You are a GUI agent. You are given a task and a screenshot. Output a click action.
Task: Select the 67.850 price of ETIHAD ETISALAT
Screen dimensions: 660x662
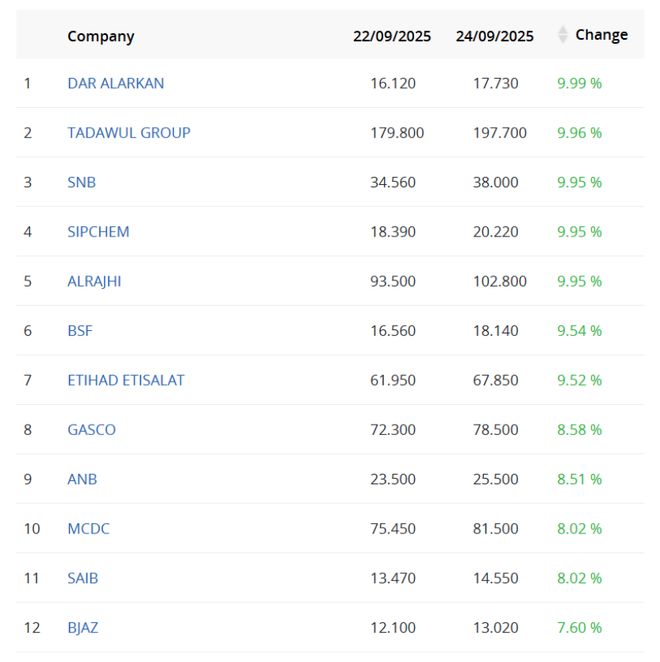(495, 380)
